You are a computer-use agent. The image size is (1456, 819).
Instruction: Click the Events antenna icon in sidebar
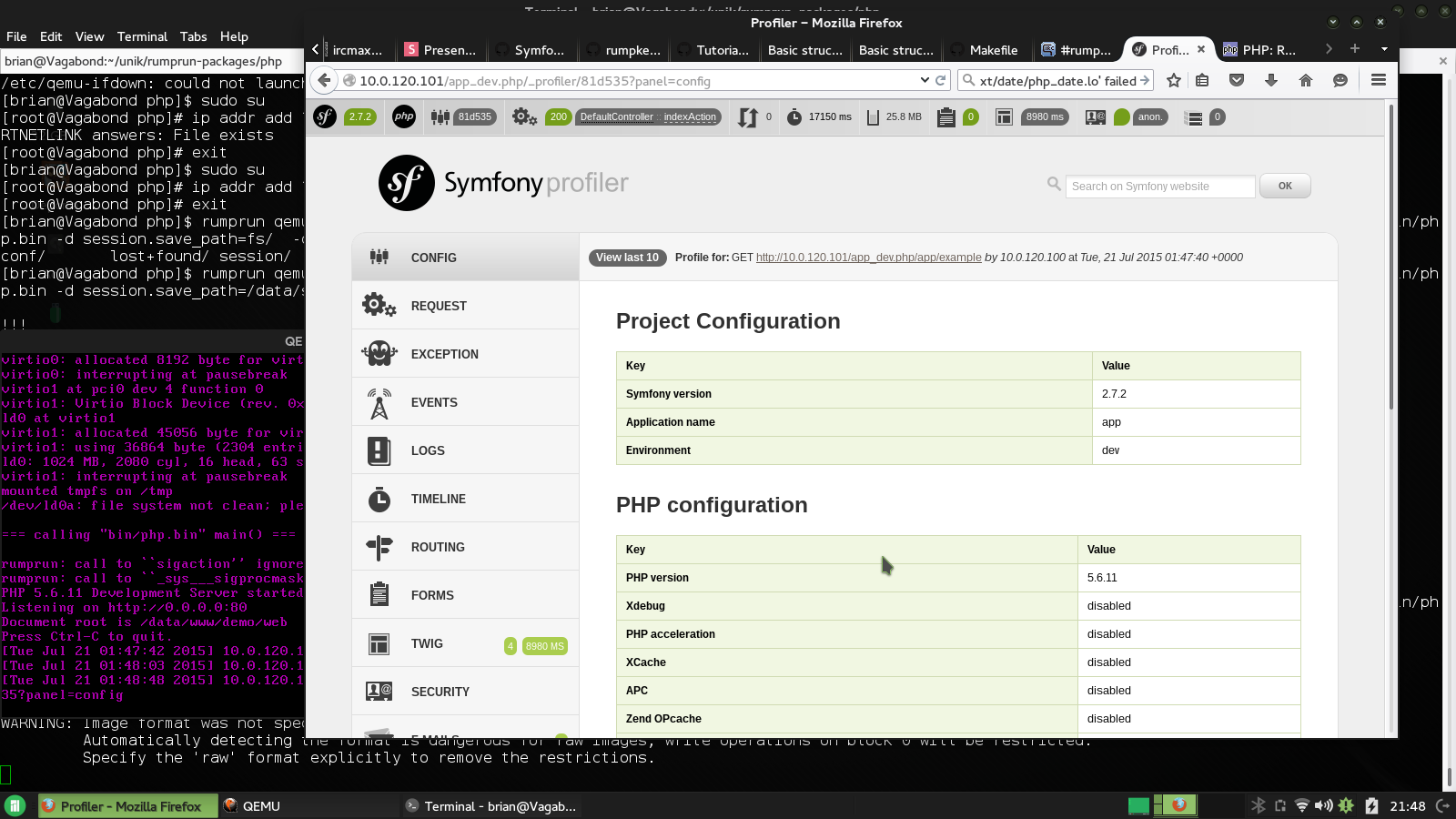pos(379,402)
